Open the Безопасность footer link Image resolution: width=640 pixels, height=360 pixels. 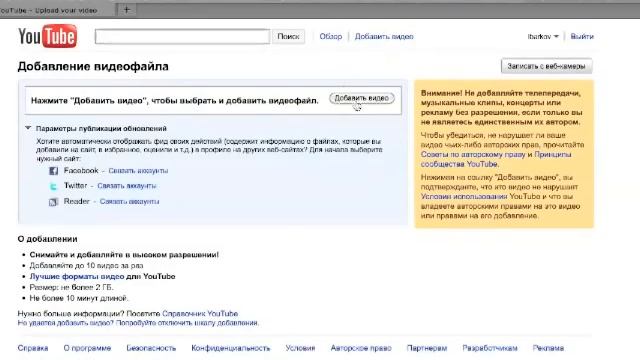click(151, 348)
